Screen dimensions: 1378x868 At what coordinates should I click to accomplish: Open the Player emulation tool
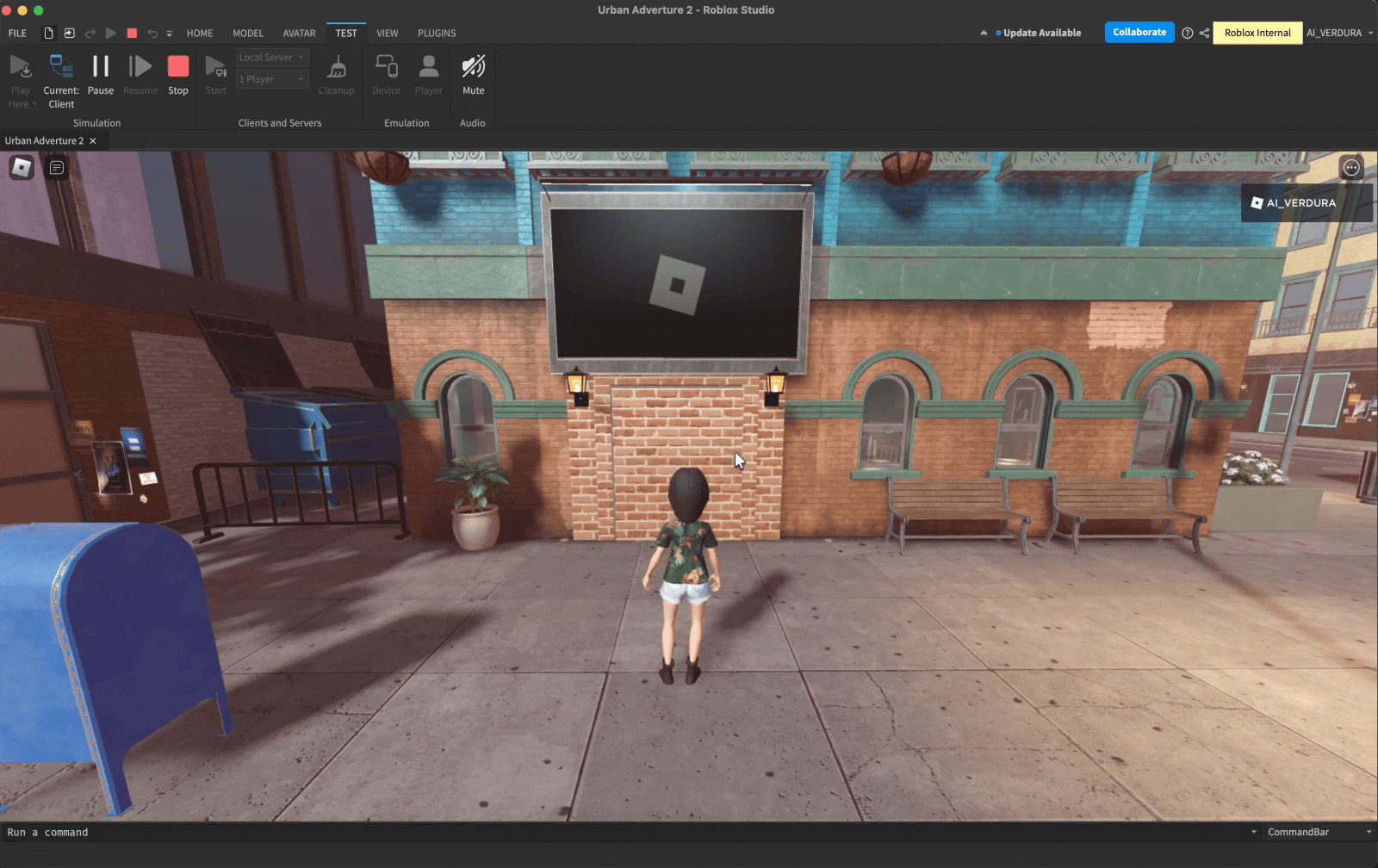tap(428, 66)
